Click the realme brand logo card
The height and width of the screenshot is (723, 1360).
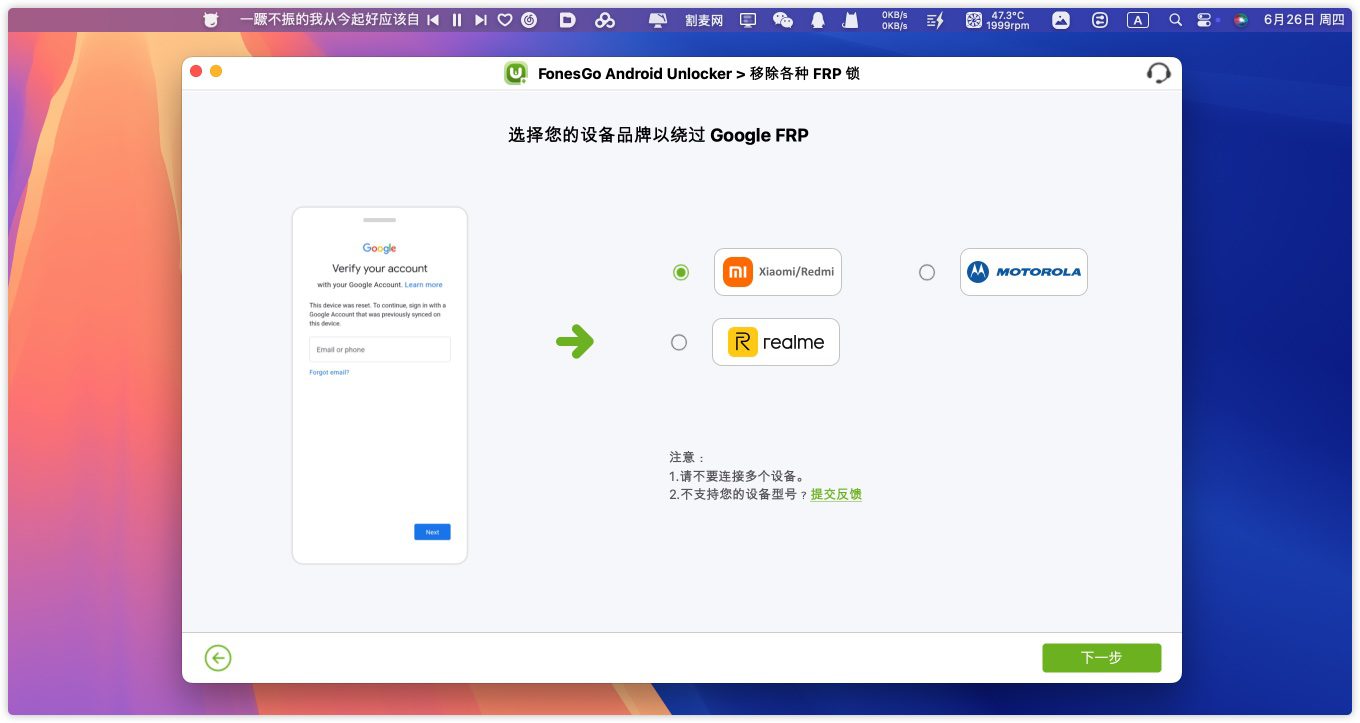point(776,342)
